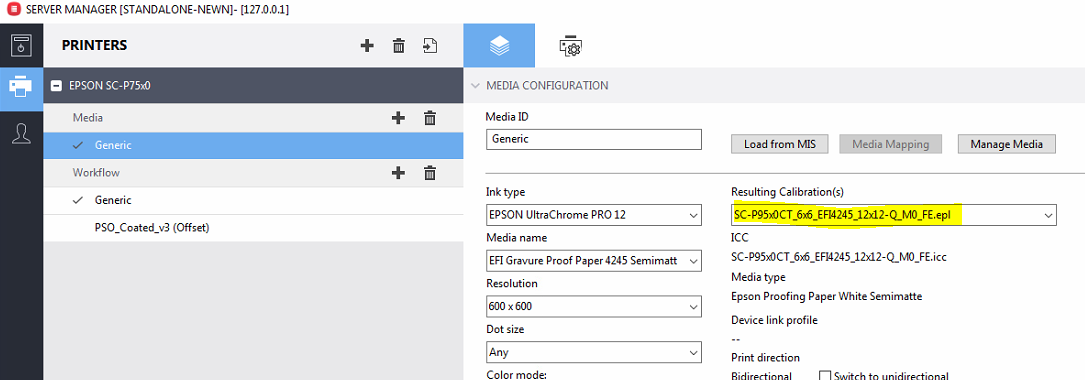Open Ink type dropdown

click(x=594, y=215)
